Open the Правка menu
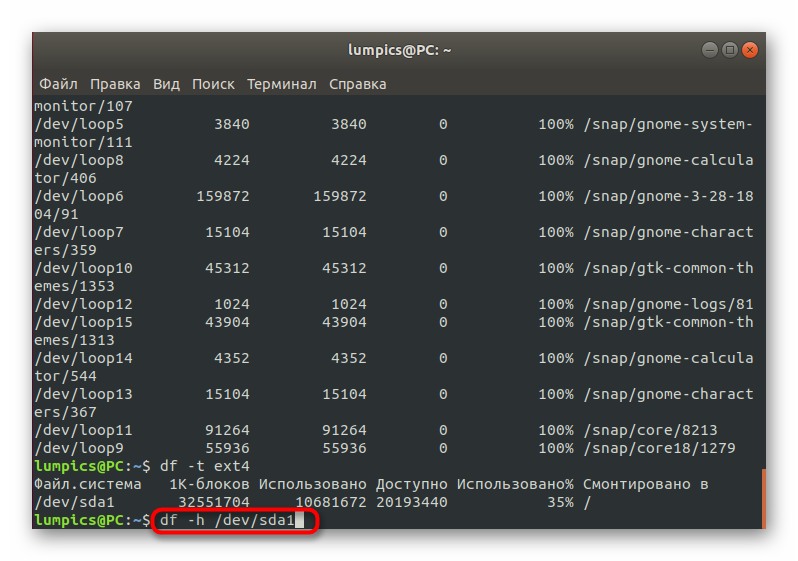Viewport: 798px width, 561px height. click(115, 84)
